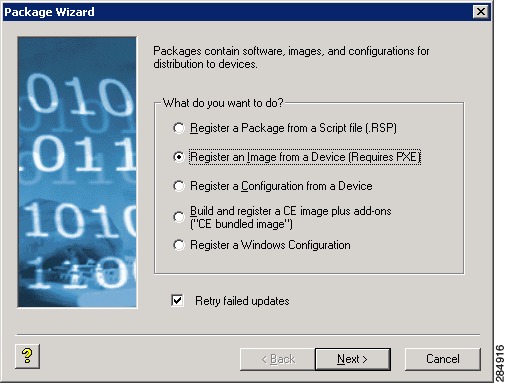Click the disabled Back button
This screenshot has width=507, height=384.
pos(278,359)
